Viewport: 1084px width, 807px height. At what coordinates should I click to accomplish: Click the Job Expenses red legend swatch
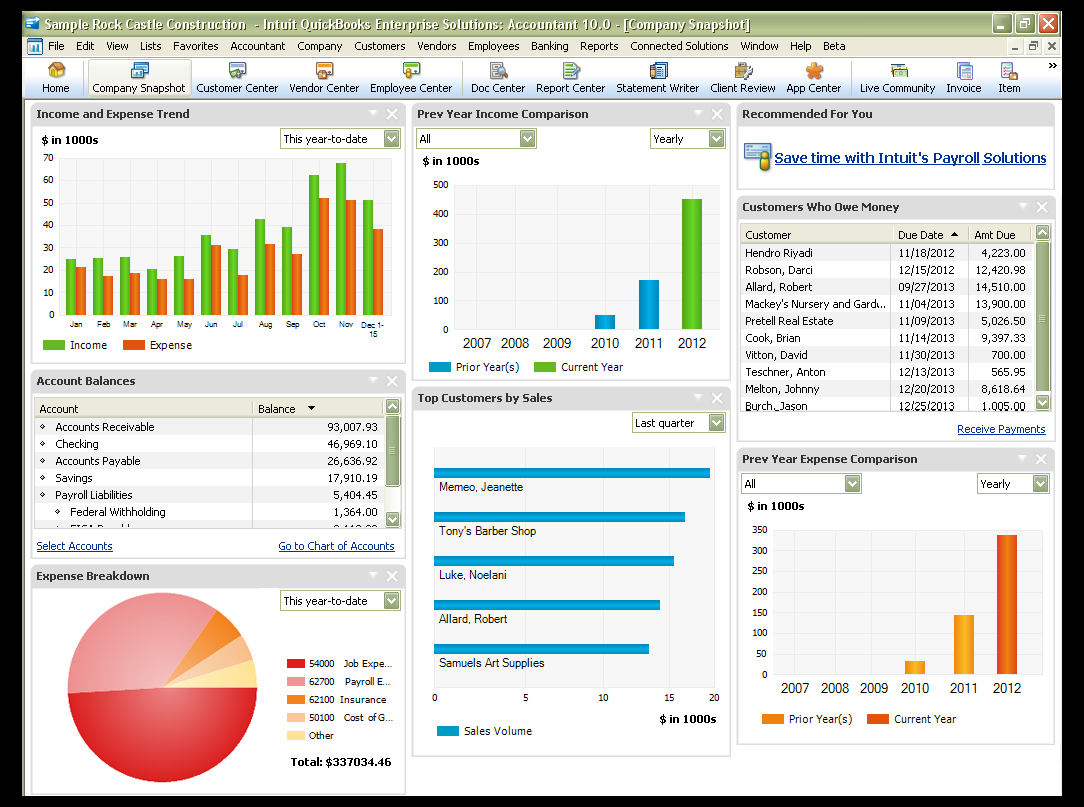point(295,664)
